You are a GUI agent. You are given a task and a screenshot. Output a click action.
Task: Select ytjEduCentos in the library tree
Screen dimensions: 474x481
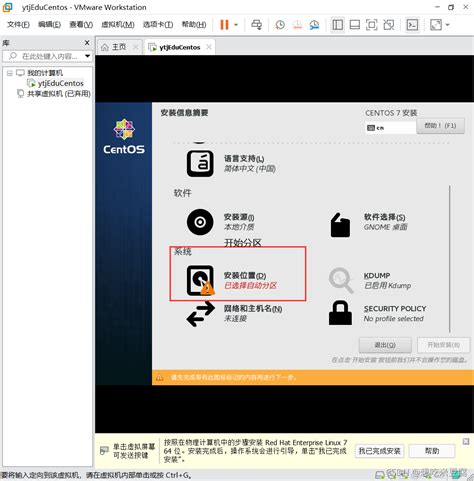point(60,83)
